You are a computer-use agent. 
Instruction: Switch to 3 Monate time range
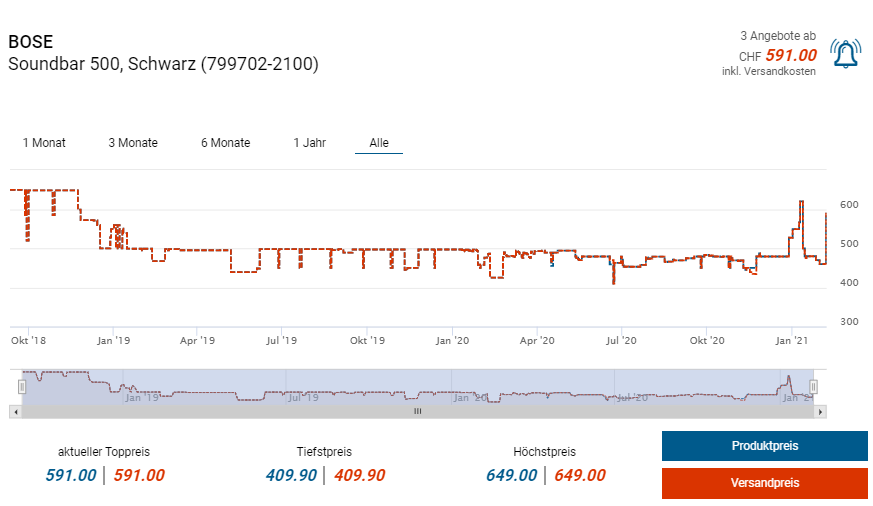pyautogui.click(x=133, y=143)
